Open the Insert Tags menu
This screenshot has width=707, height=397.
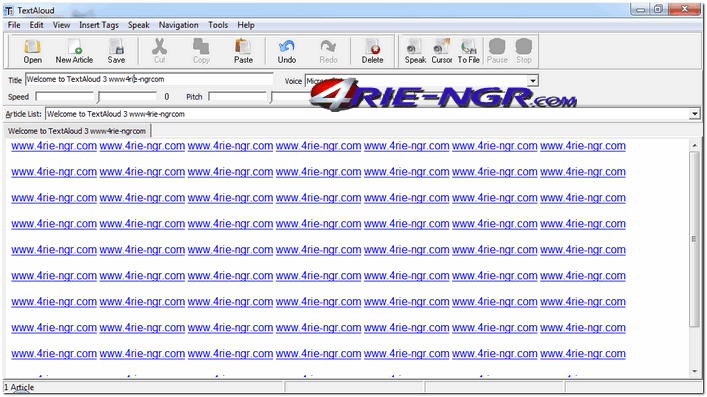click(99, 25)
